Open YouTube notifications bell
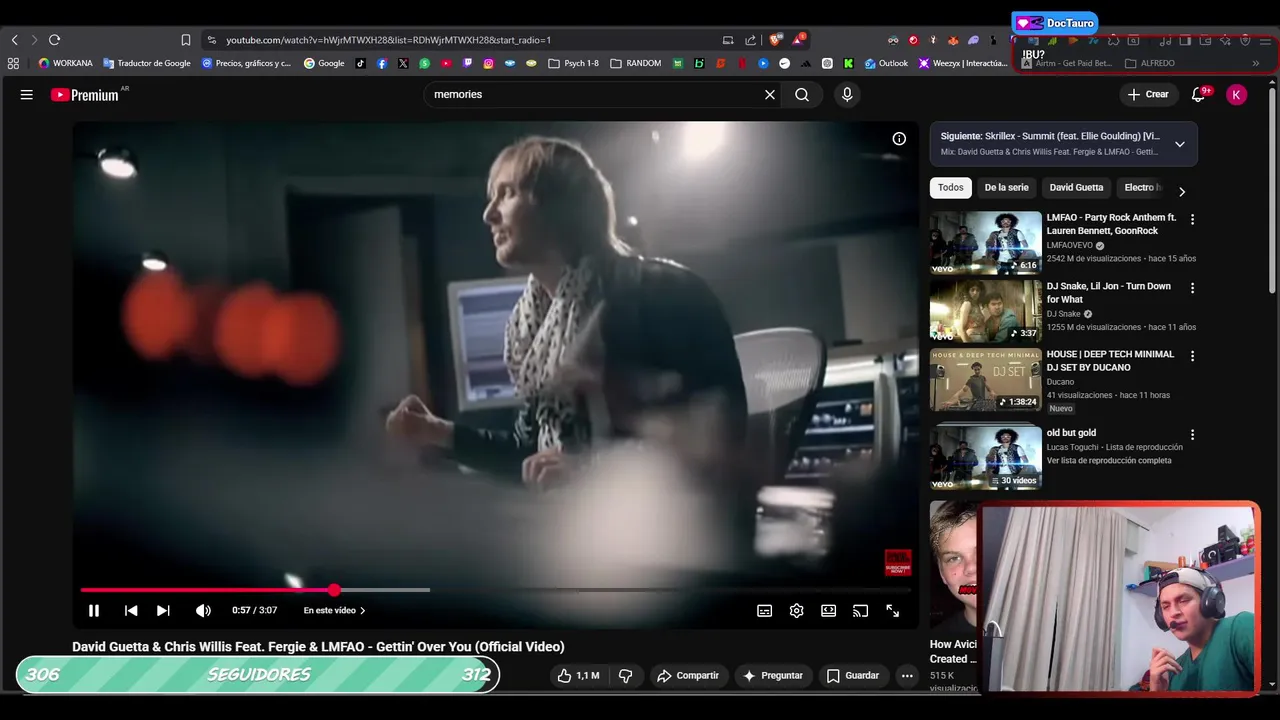 (x=1199, y=94)
